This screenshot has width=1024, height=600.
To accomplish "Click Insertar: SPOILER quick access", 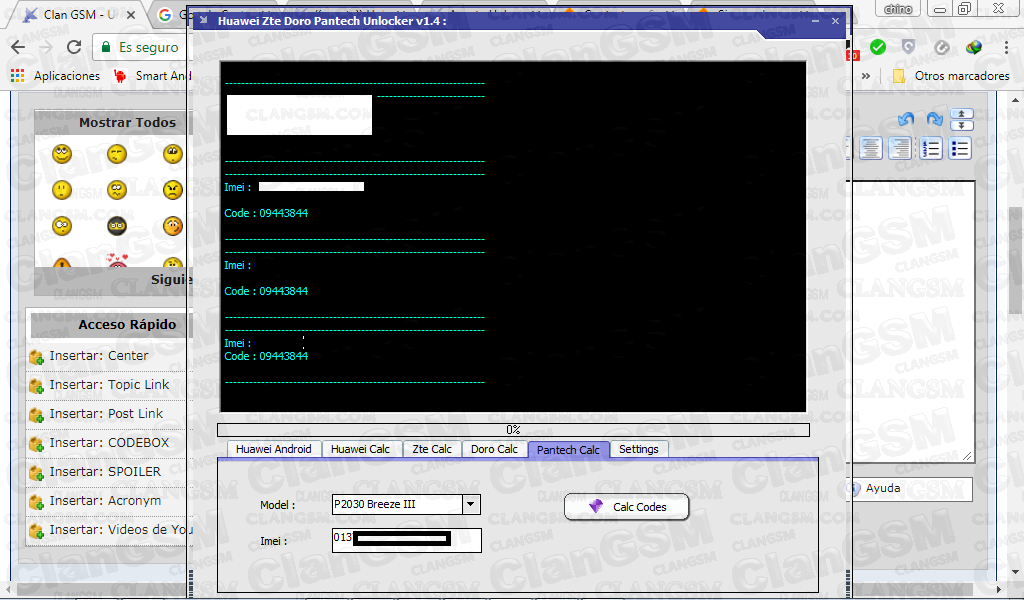I will (104, 471).
